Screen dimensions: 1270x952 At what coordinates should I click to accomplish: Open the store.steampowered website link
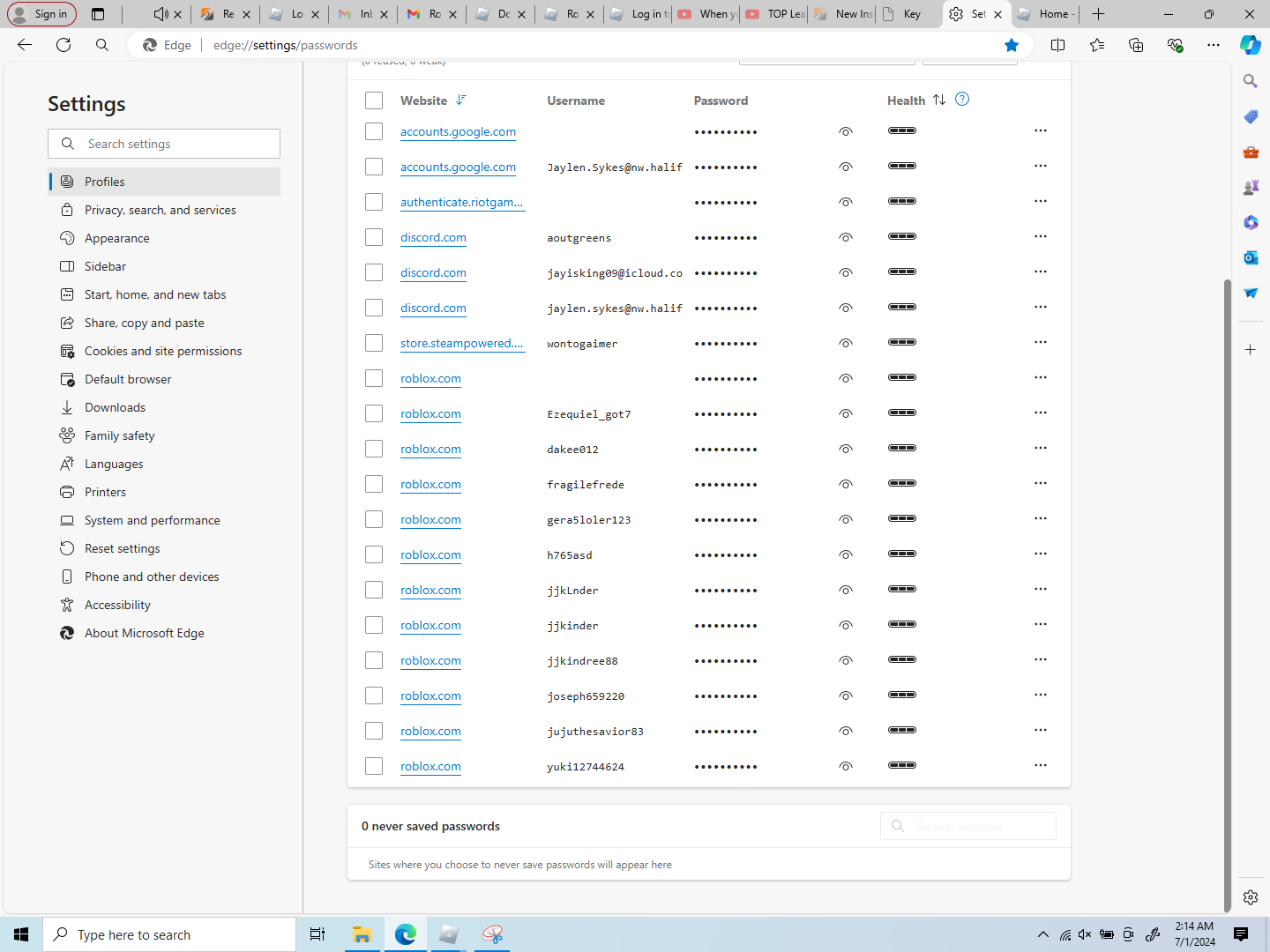click(462, 343)
